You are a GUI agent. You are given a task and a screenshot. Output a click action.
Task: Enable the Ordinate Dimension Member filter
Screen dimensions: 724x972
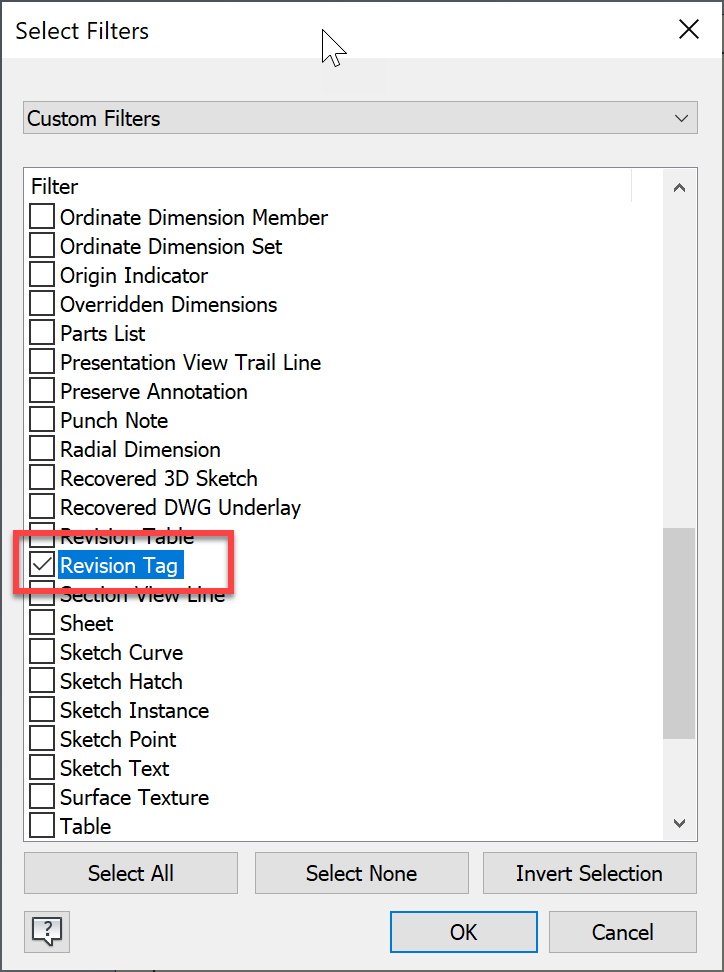click(x=40, y=217)
